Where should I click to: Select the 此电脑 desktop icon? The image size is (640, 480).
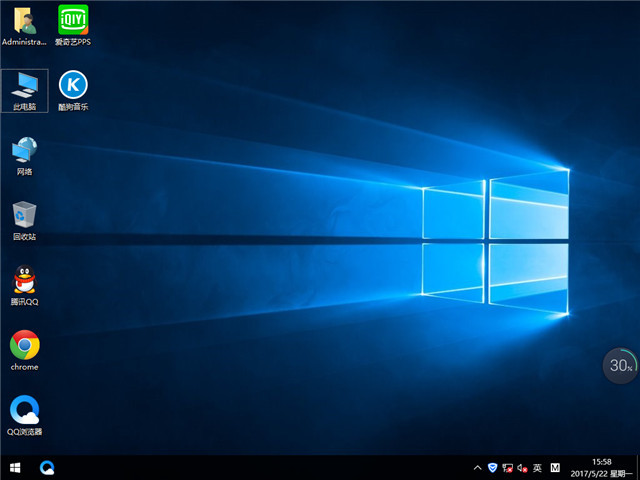click(24, 91)
